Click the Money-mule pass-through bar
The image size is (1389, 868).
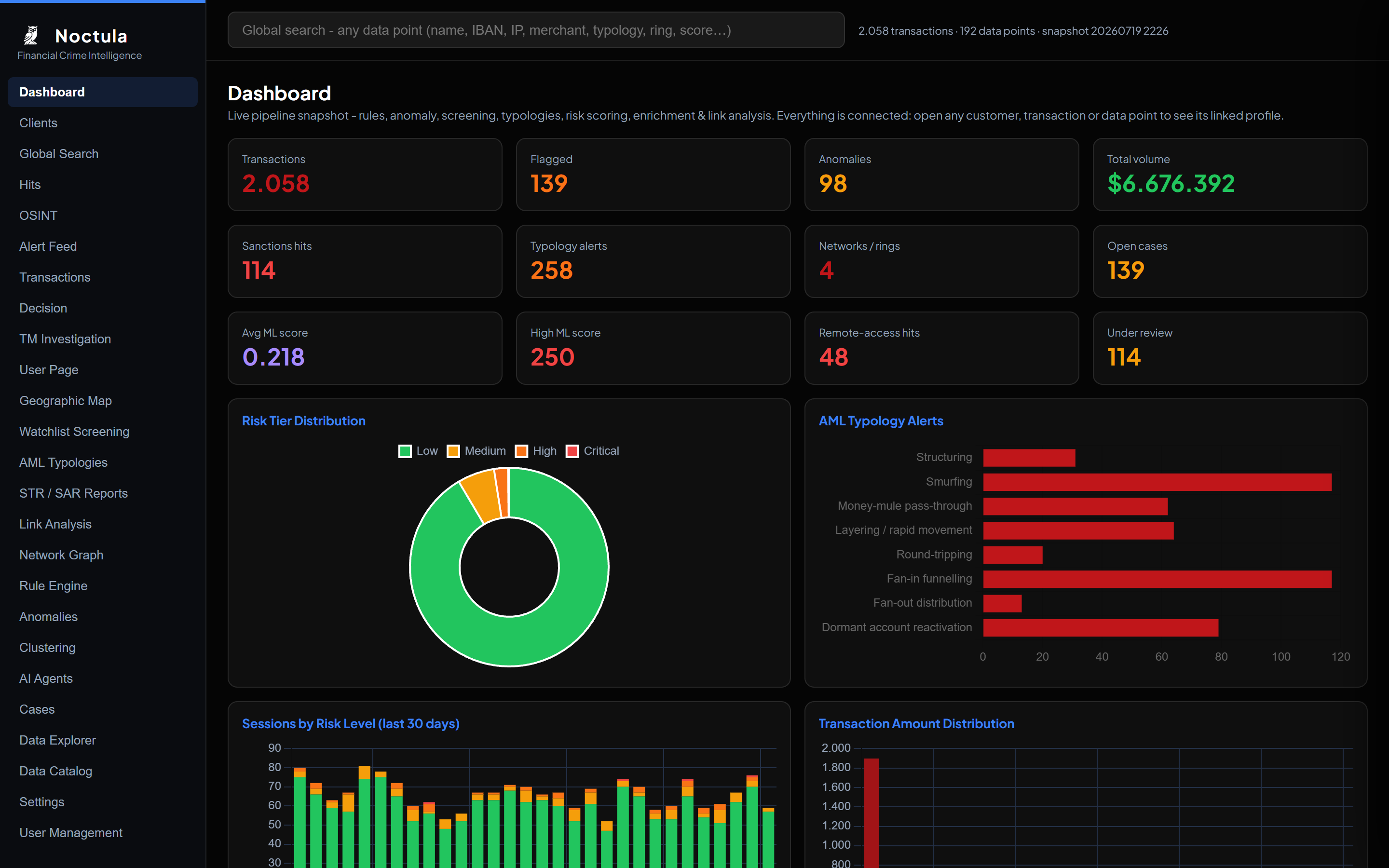[1075, 506]
